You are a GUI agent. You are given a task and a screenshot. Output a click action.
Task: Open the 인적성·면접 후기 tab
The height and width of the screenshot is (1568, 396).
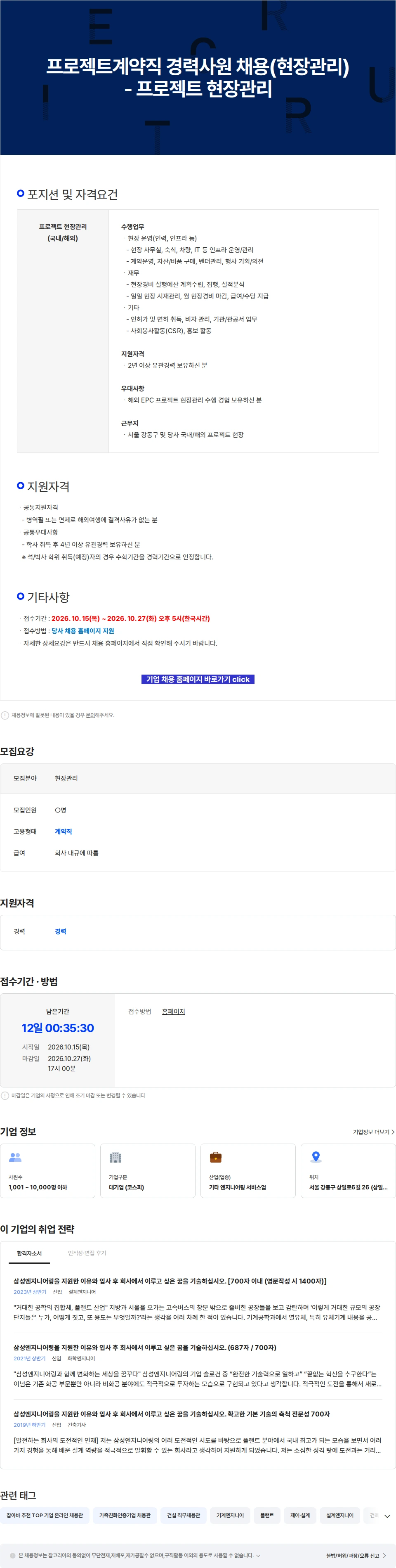coord(87,1253)
